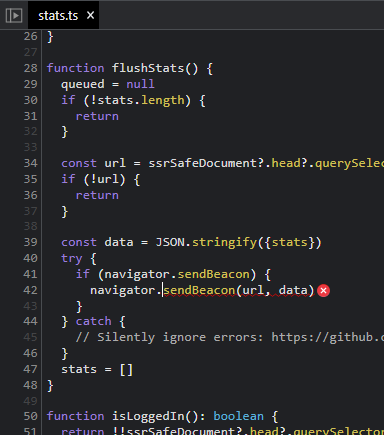Click 'JSON' on line 39

pyautogui.click(x=170, y=242)
